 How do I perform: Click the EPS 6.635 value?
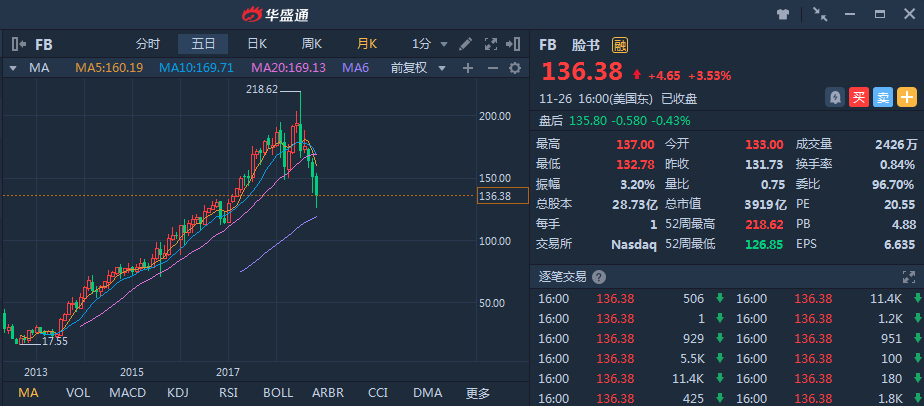pos(899,244)
